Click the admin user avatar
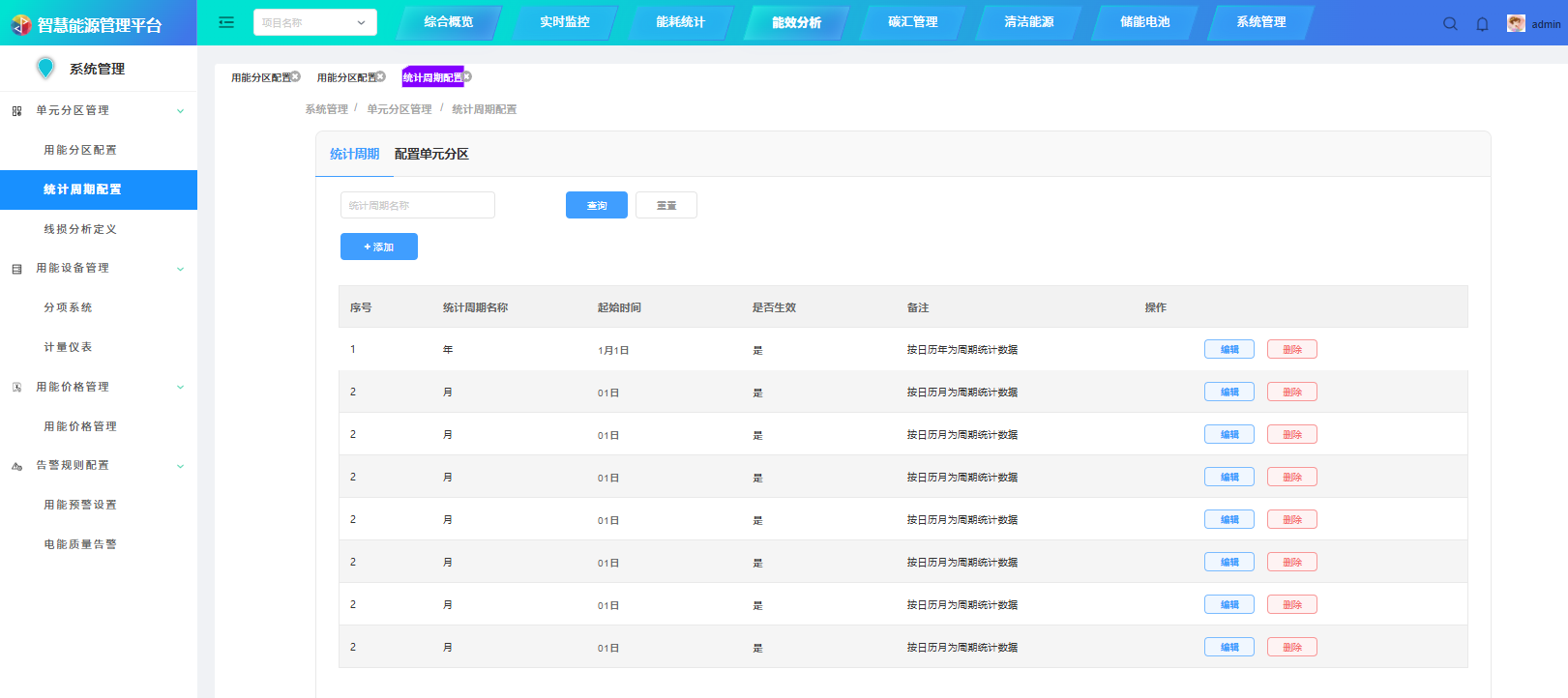This screenshot has height=698, width=1568. pyautogui.click(x=1516, y=24)
